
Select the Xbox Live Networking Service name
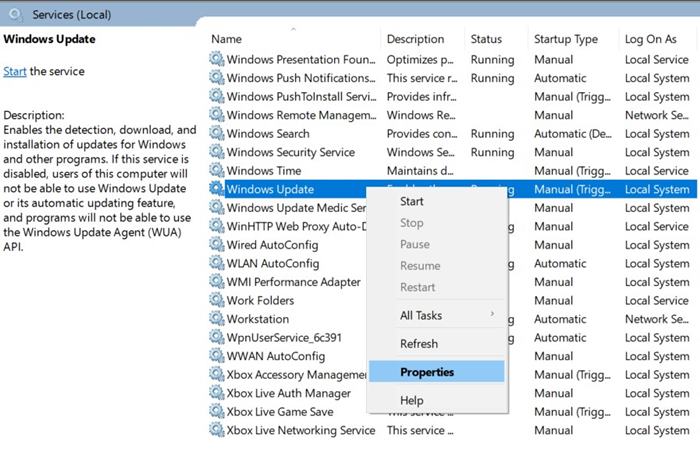pyautogui.click(x=301, y=430)
